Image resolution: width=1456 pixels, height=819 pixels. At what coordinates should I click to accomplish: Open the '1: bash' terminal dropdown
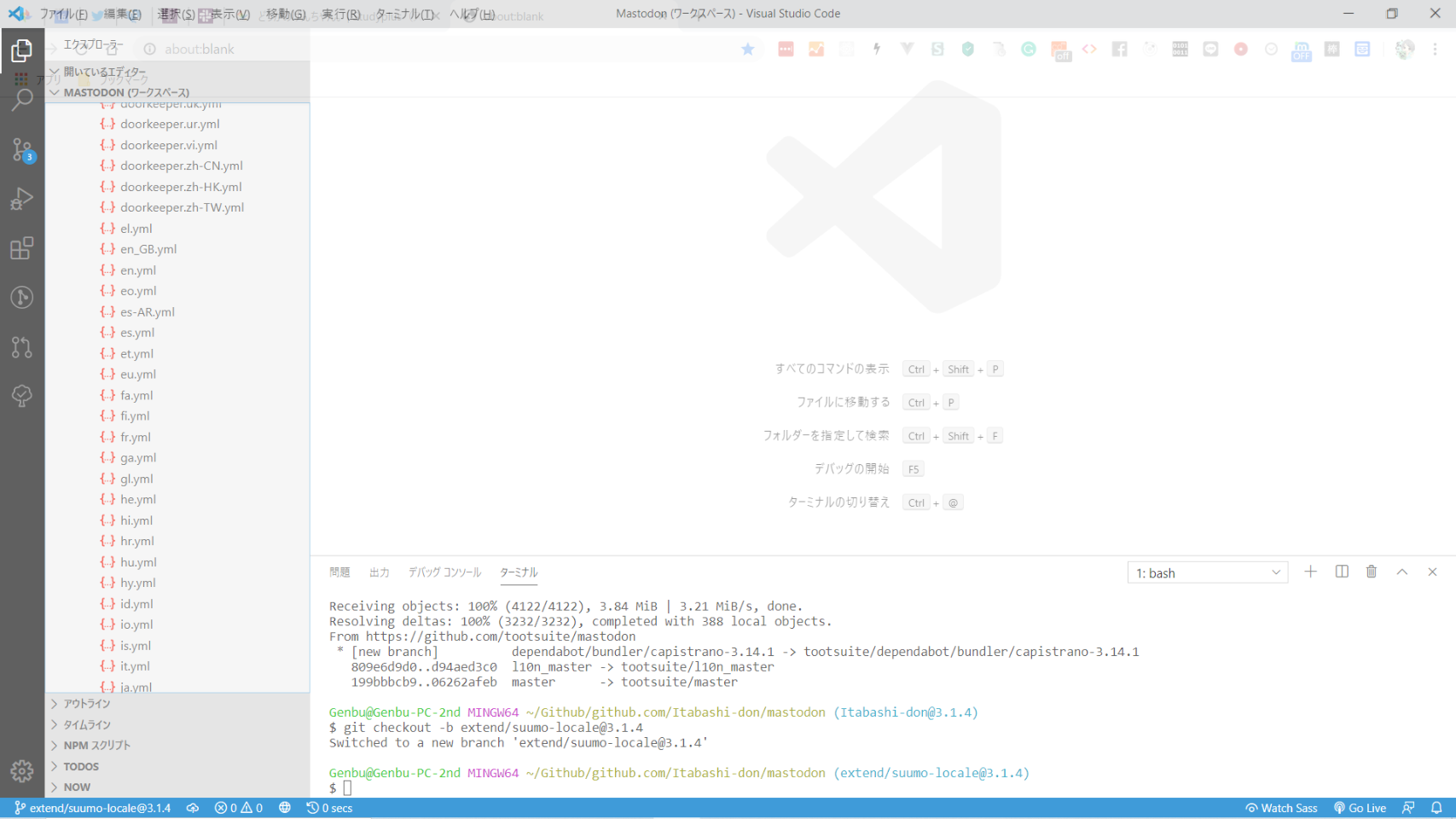click(x=1207, y=573)
